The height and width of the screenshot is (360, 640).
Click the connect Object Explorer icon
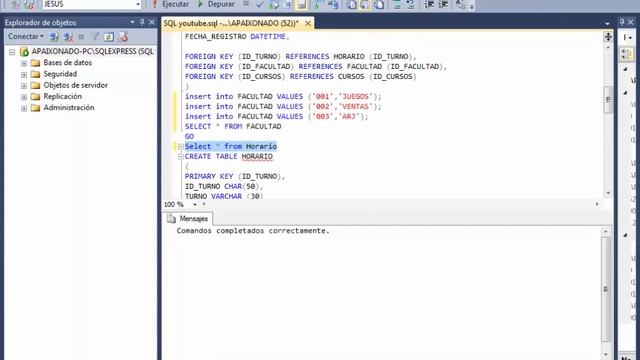coord(54,37)
